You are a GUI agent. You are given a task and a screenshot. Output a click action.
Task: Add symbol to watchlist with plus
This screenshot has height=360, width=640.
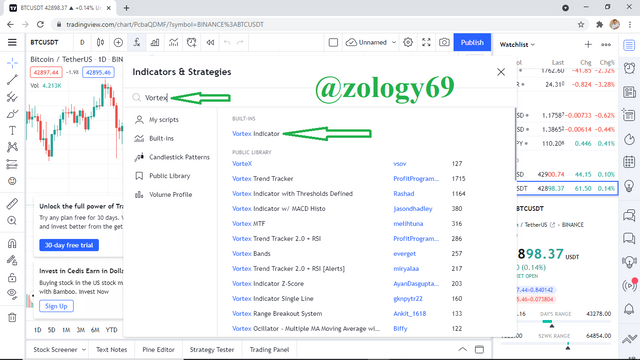coord(588,44)
